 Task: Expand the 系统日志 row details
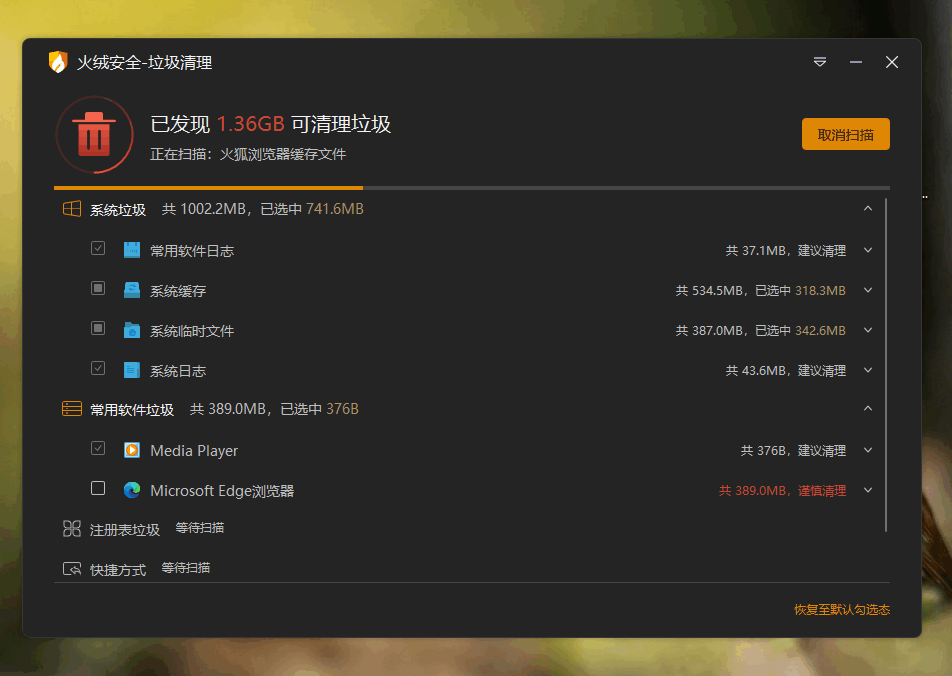click(x=867, y=370)
